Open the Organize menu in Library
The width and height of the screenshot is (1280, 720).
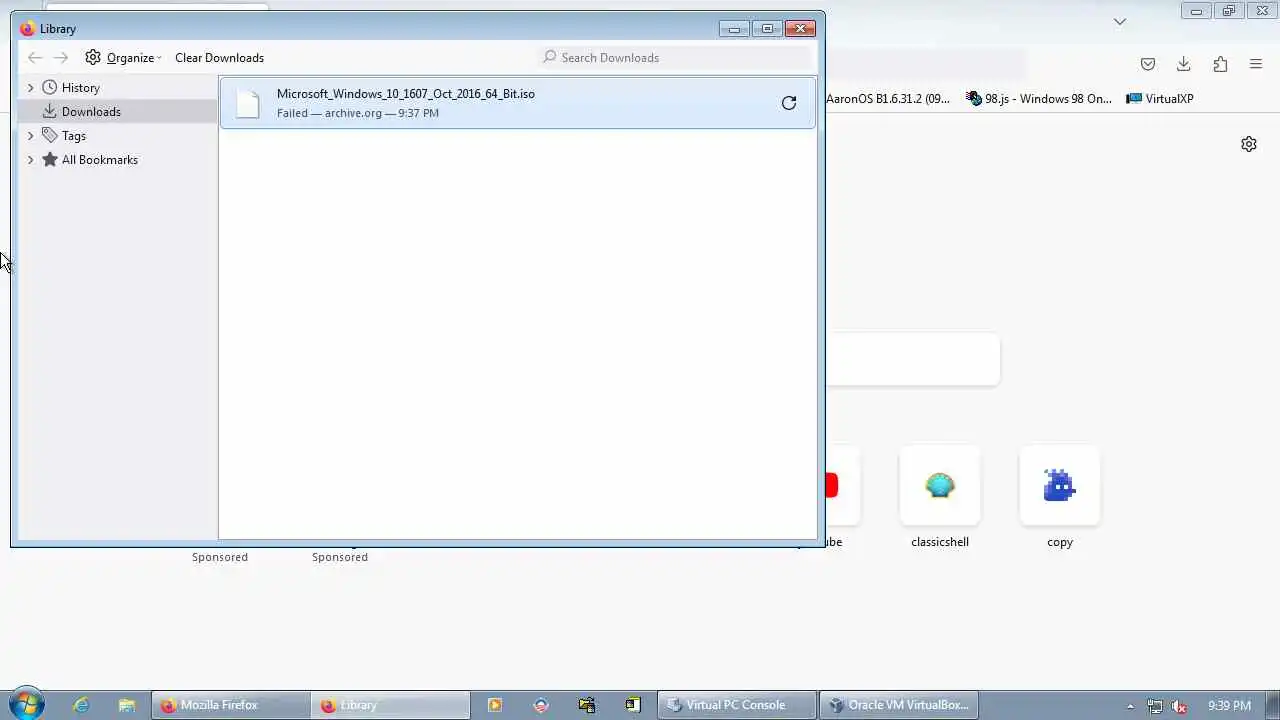123,58
